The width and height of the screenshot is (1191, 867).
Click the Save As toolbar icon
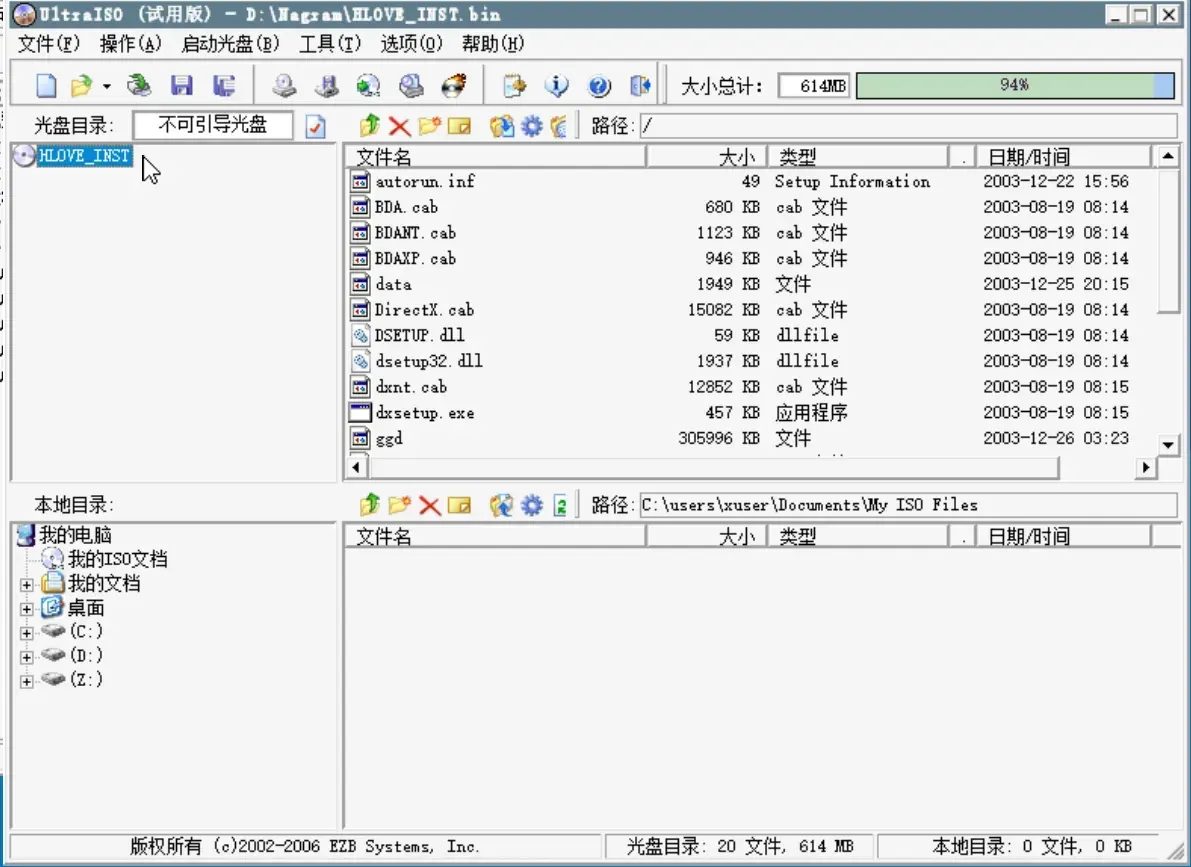coord(223,85)
